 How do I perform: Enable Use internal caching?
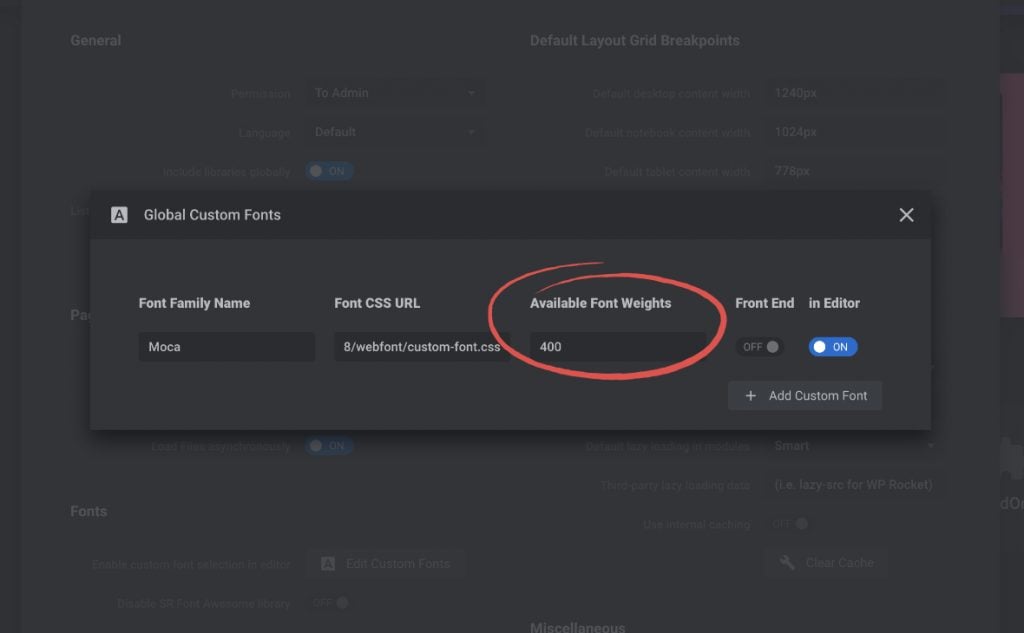click(x=787, y=523)
